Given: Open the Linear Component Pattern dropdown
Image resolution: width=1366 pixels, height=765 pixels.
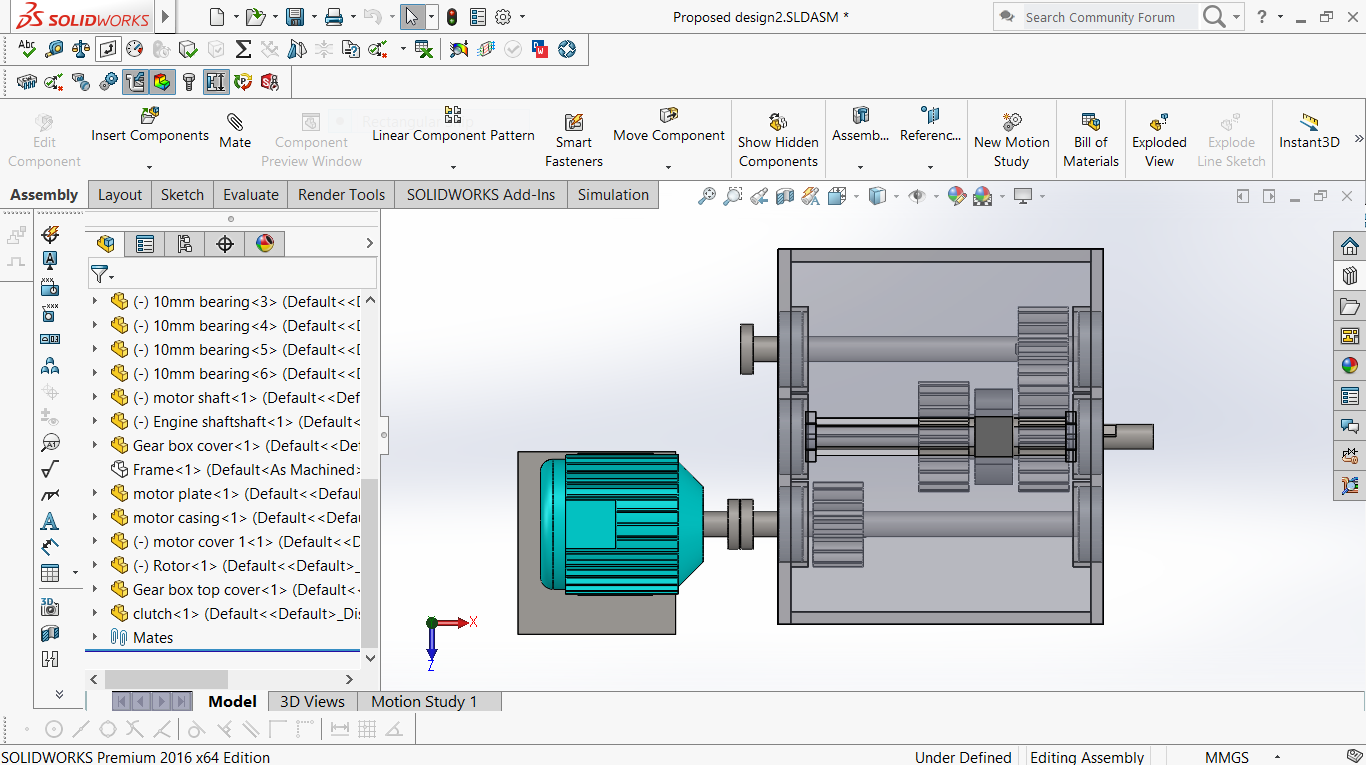Looking at the screenshot, I should point(453,167).
